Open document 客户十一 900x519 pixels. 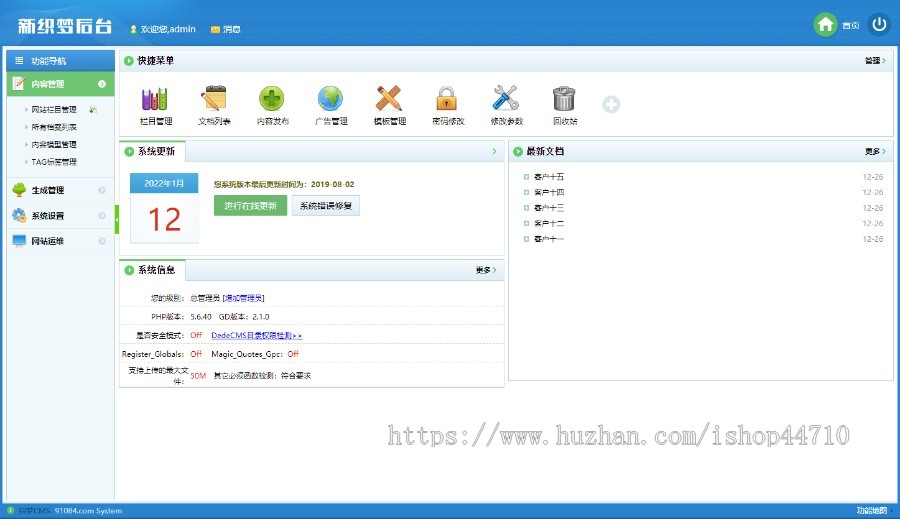(549, 239)
